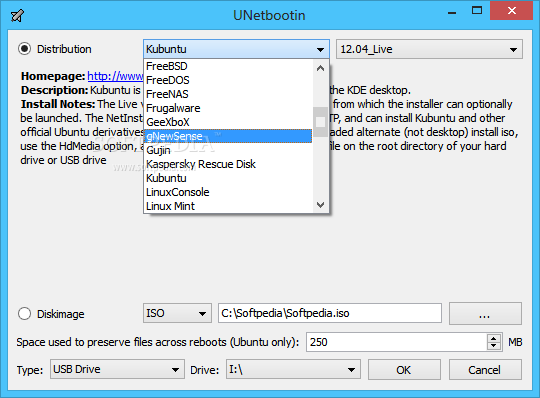Image resolution: width=540 pixels, height=398 pixels.
Task: Choose gNewSense from the distribution list
Action: (x=228, y=136)
